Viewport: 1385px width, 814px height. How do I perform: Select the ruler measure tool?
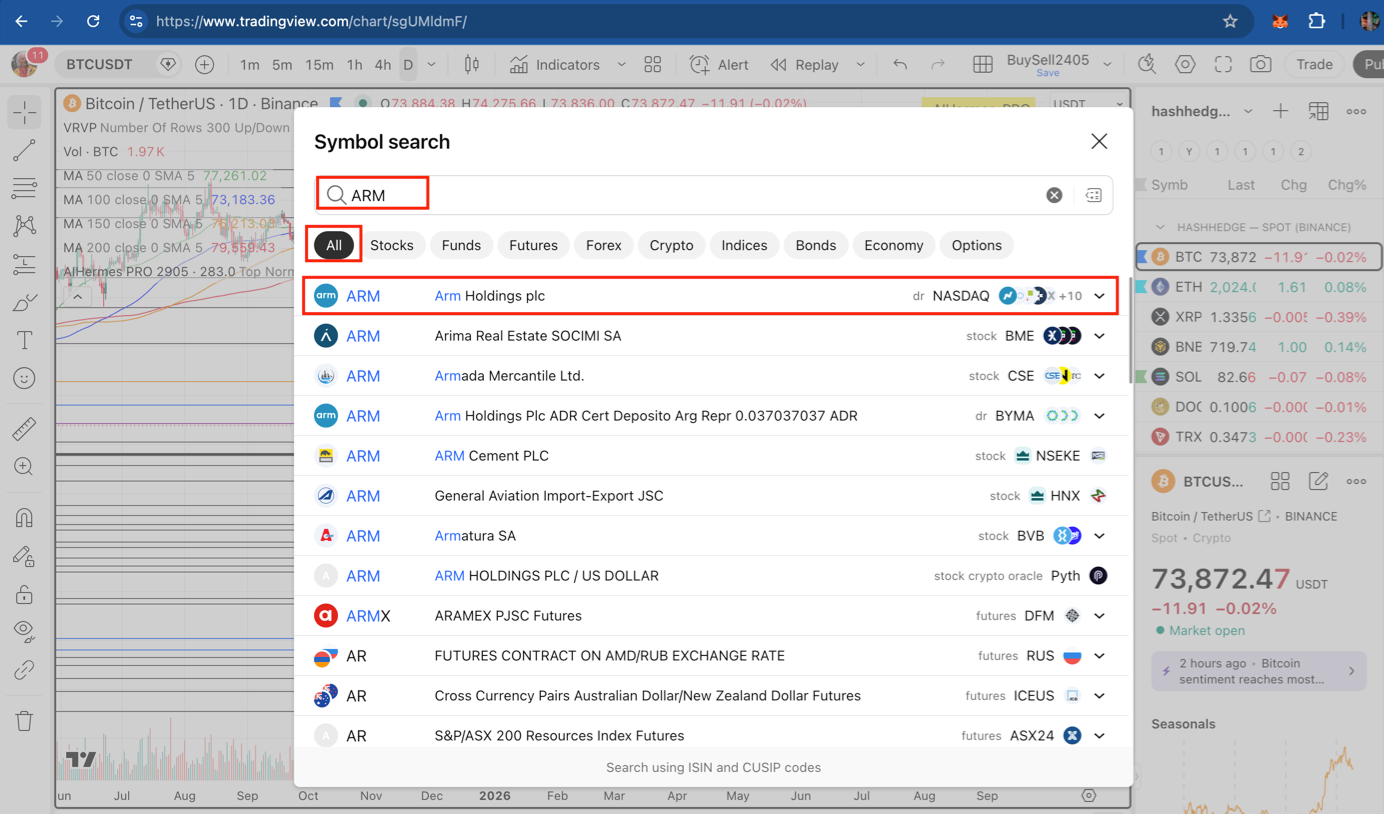(24, 428)
